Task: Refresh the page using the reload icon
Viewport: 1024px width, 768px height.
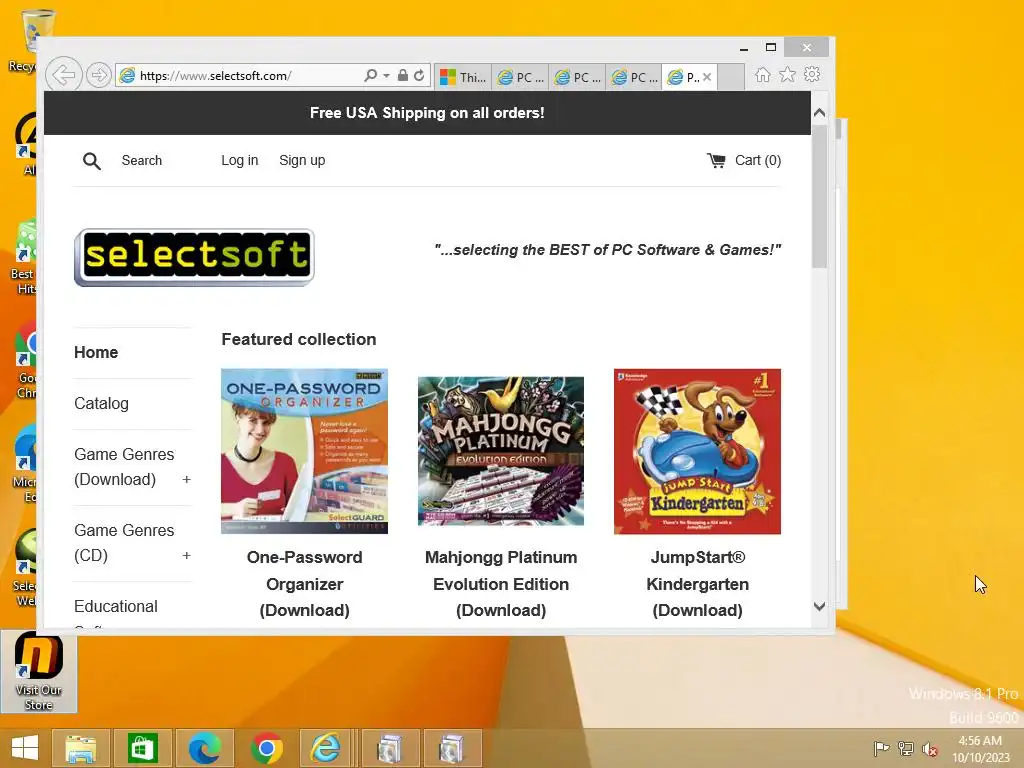Action: (419, 75)
